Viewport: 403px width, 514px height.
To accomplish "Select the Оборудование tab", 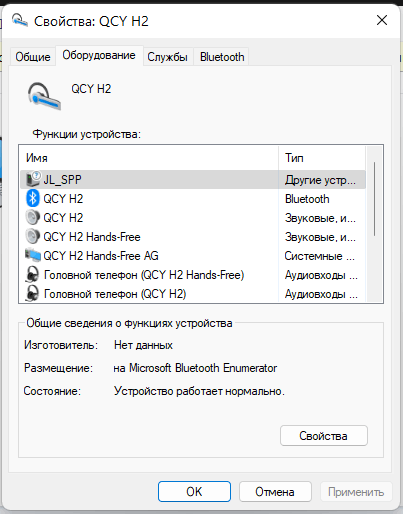I will pyautogui.click(x=99, y=55).
